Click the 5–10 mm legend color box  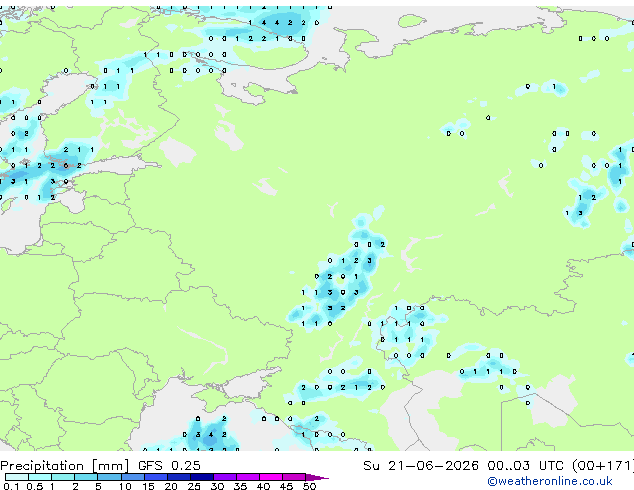pos(109,477)
